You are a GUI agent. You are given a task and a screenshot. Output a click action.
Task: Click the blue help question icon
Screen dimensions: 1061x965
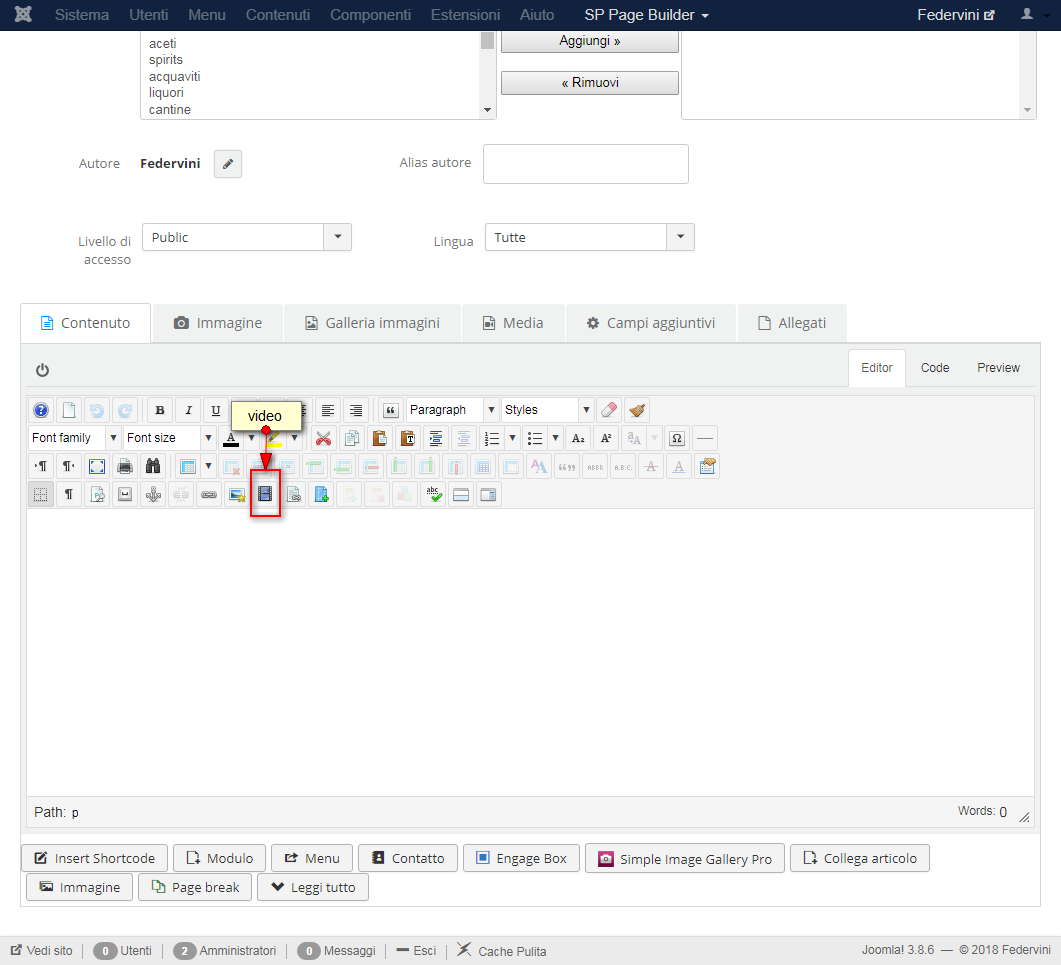click(41, 410)
